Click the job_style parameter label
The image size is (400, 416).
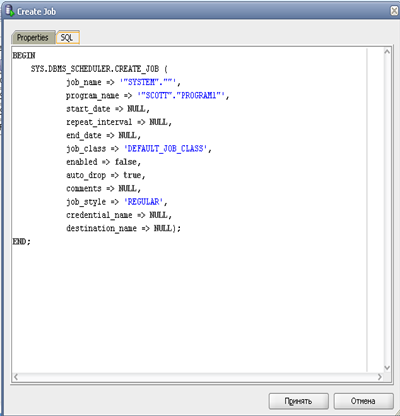[86, 202]
